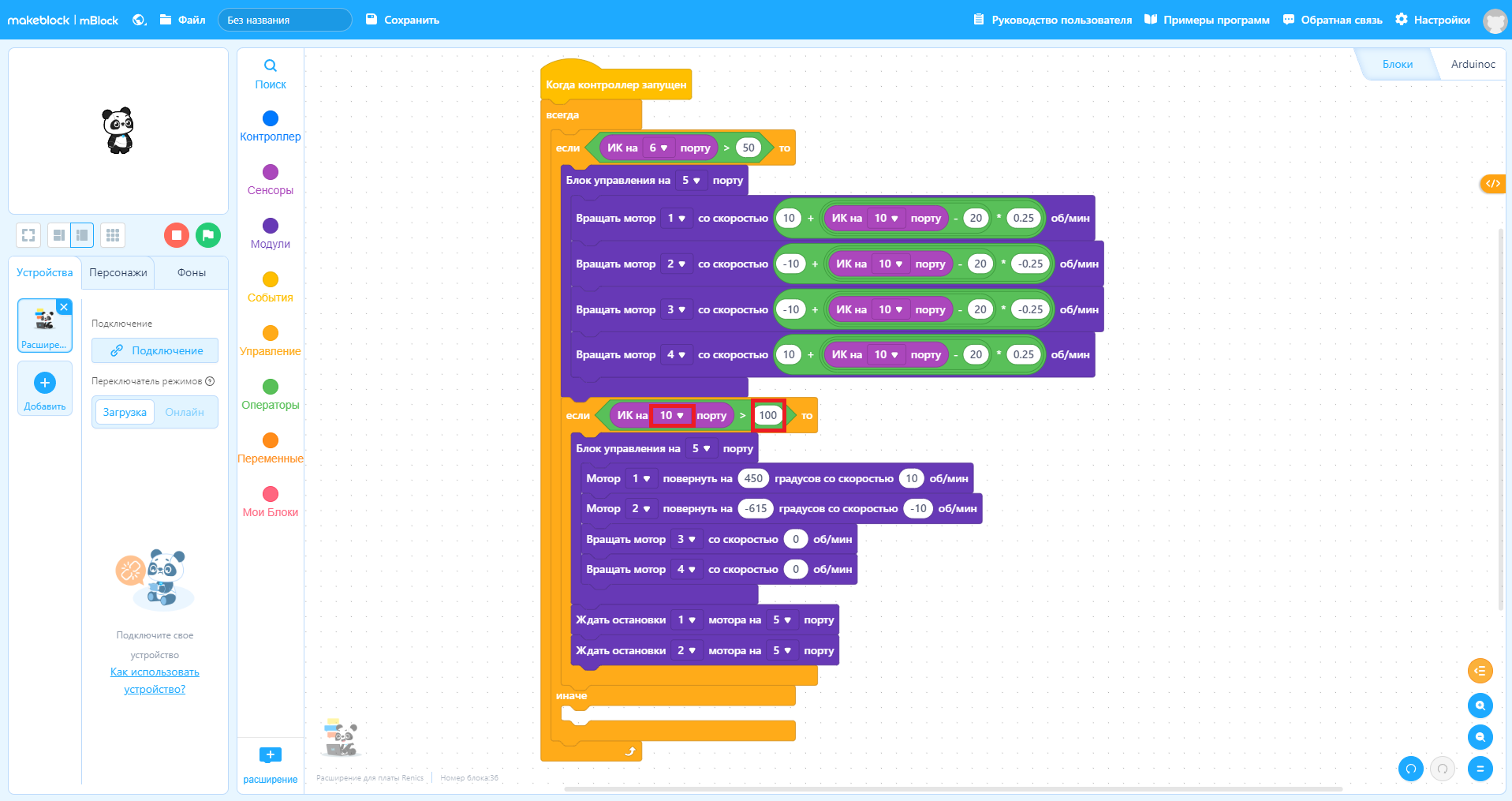The image size is (1512, 801).
Task: Redo the last workspace action
Action: (1443, 769)
